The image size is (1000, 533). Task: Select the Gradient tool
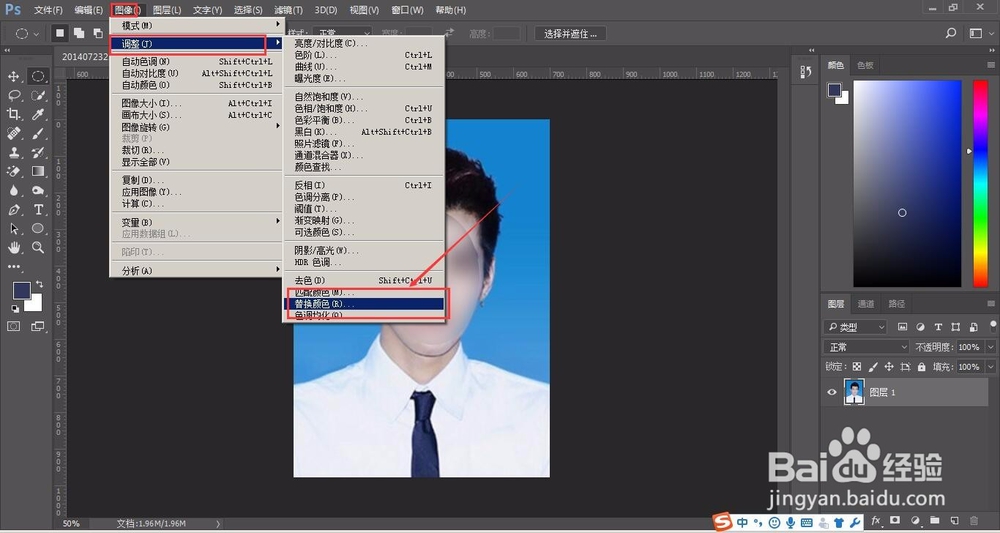pyautogui.click(x=38, y=172)
